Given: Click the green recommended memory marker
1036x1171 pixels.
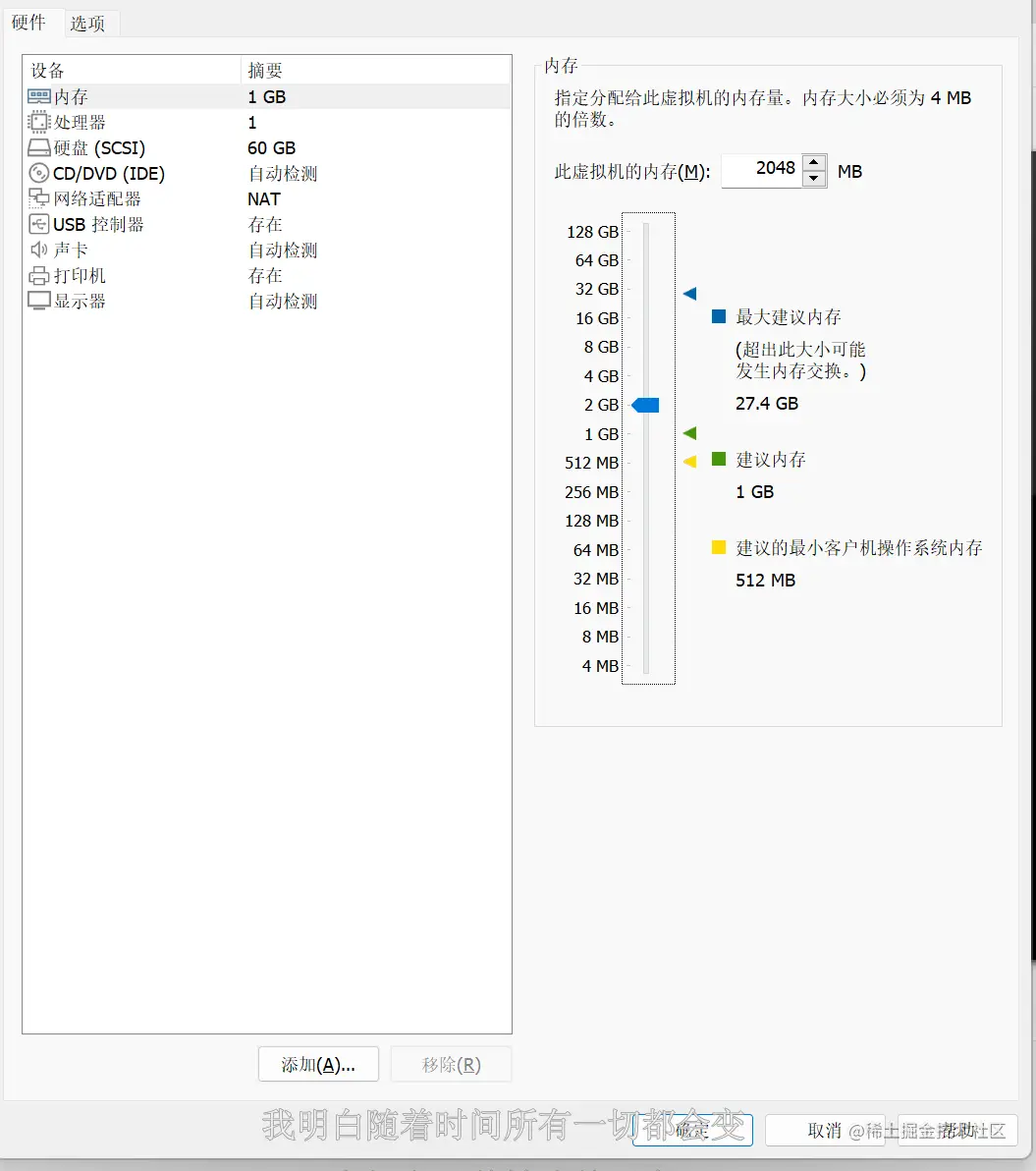Looking at the screenshot, I should click(x=690, y=433).
